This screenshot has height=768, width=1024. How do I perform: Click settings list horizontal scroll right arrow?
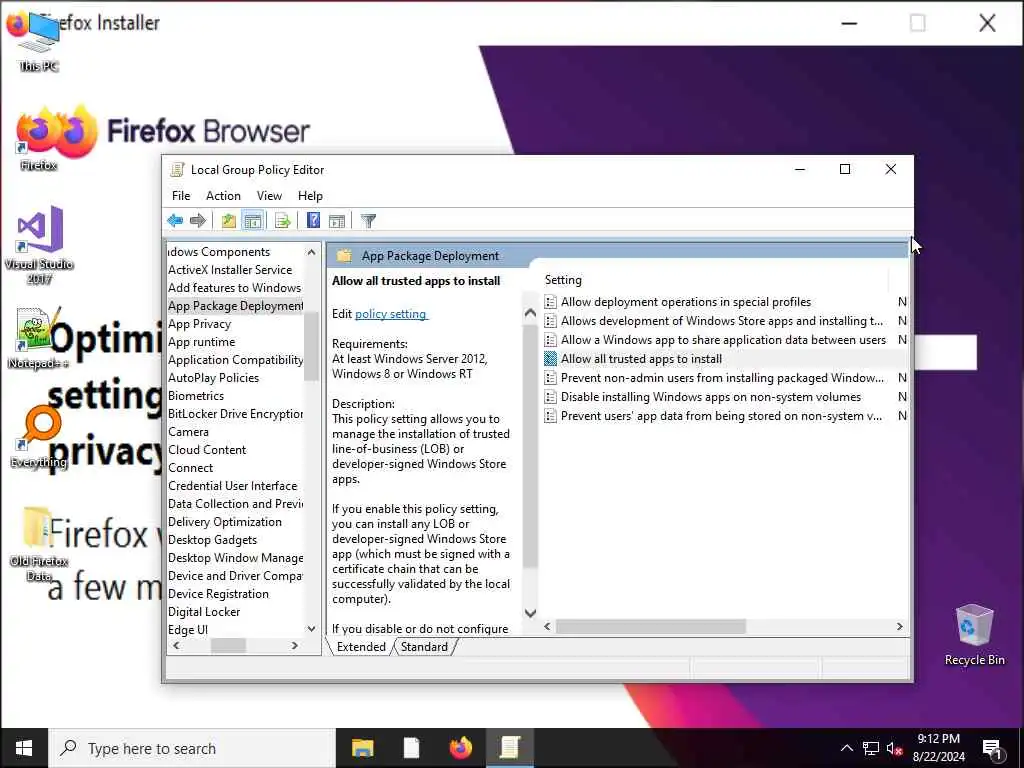900,626
